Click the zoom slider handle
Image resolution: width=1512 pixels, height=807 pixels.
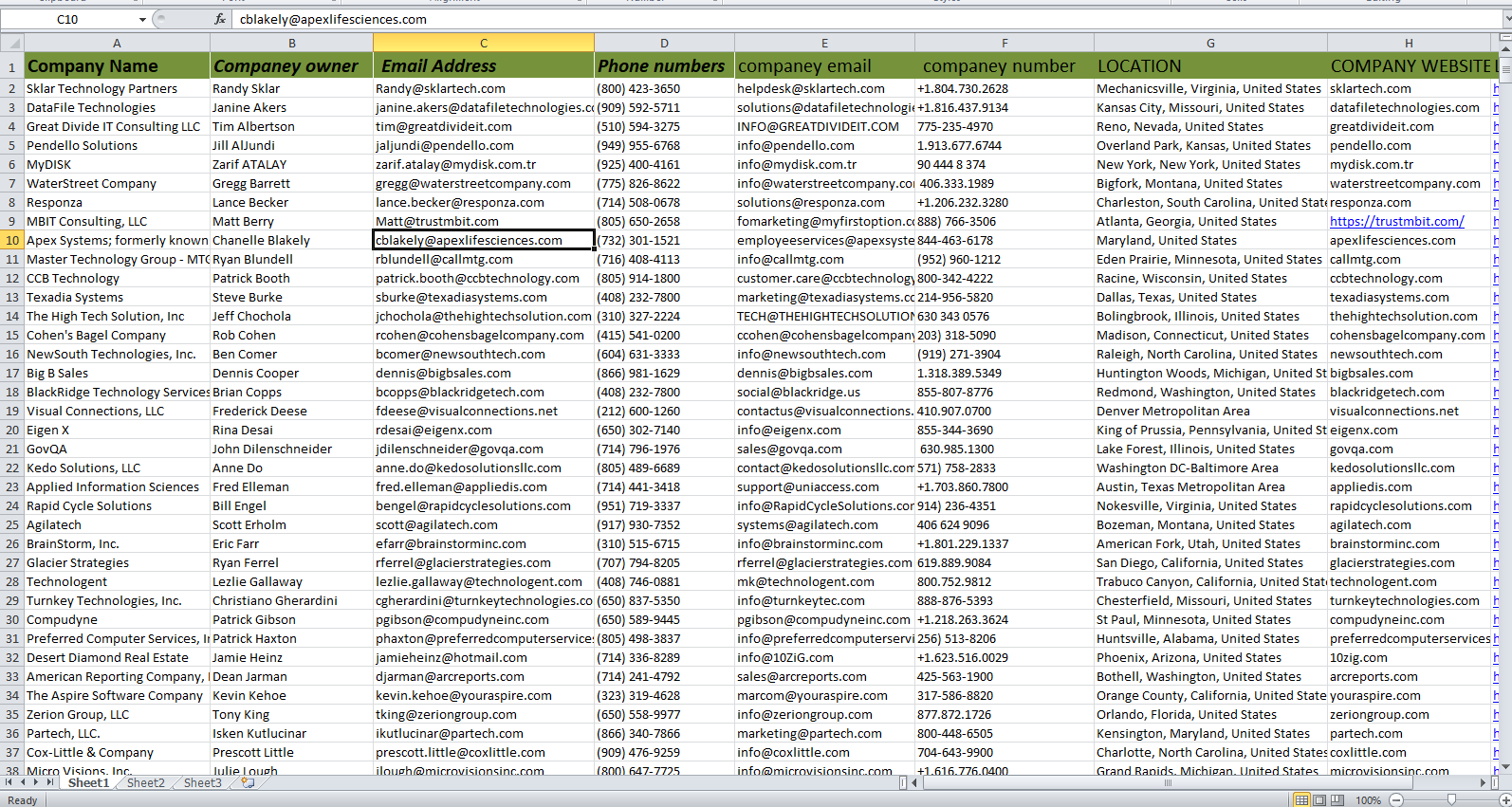tap(1451, 800)
